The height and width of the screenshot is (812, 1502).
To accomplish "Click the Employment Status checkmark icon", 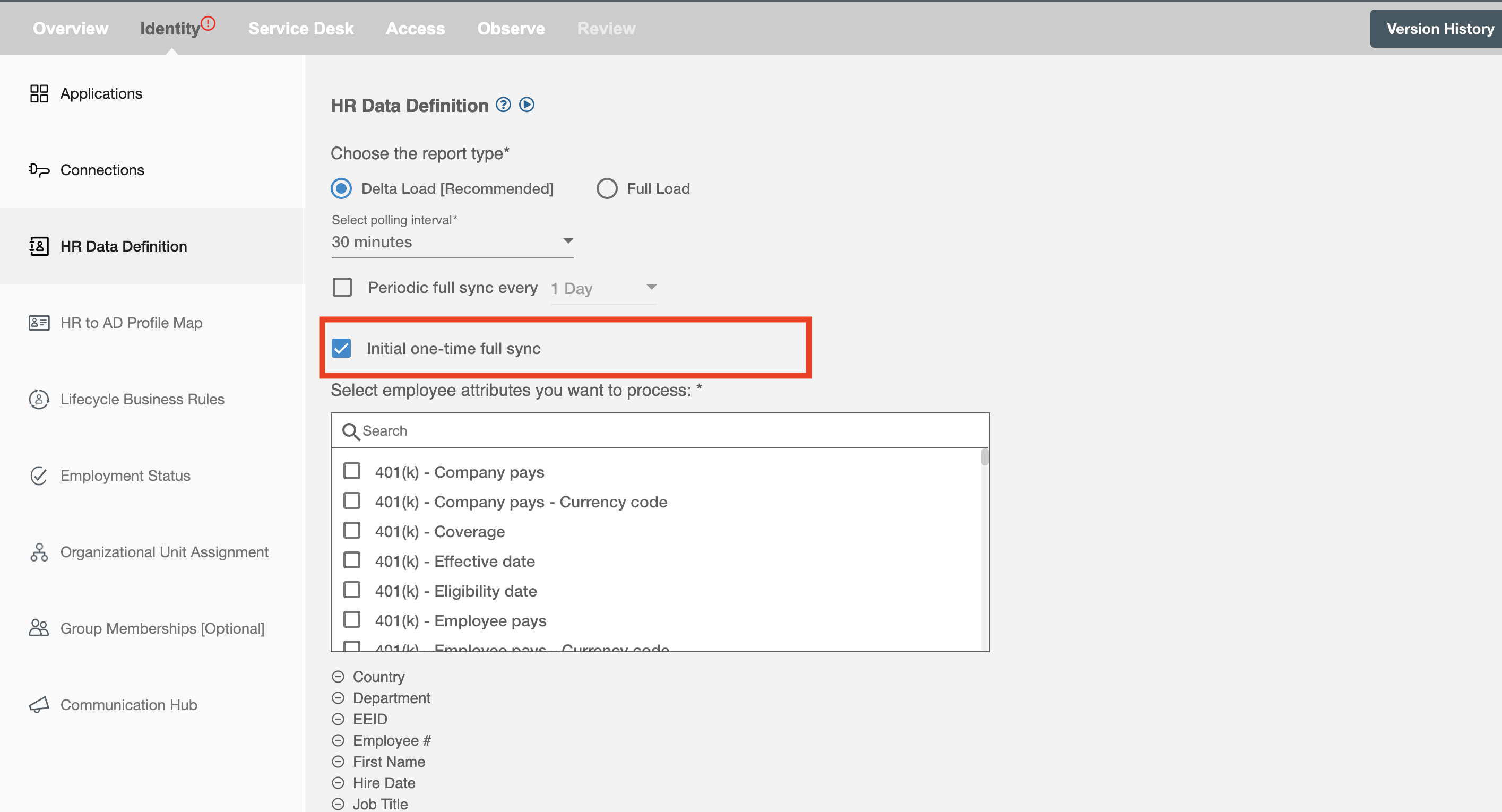I will pyautogui.click(x=39, y=475).
